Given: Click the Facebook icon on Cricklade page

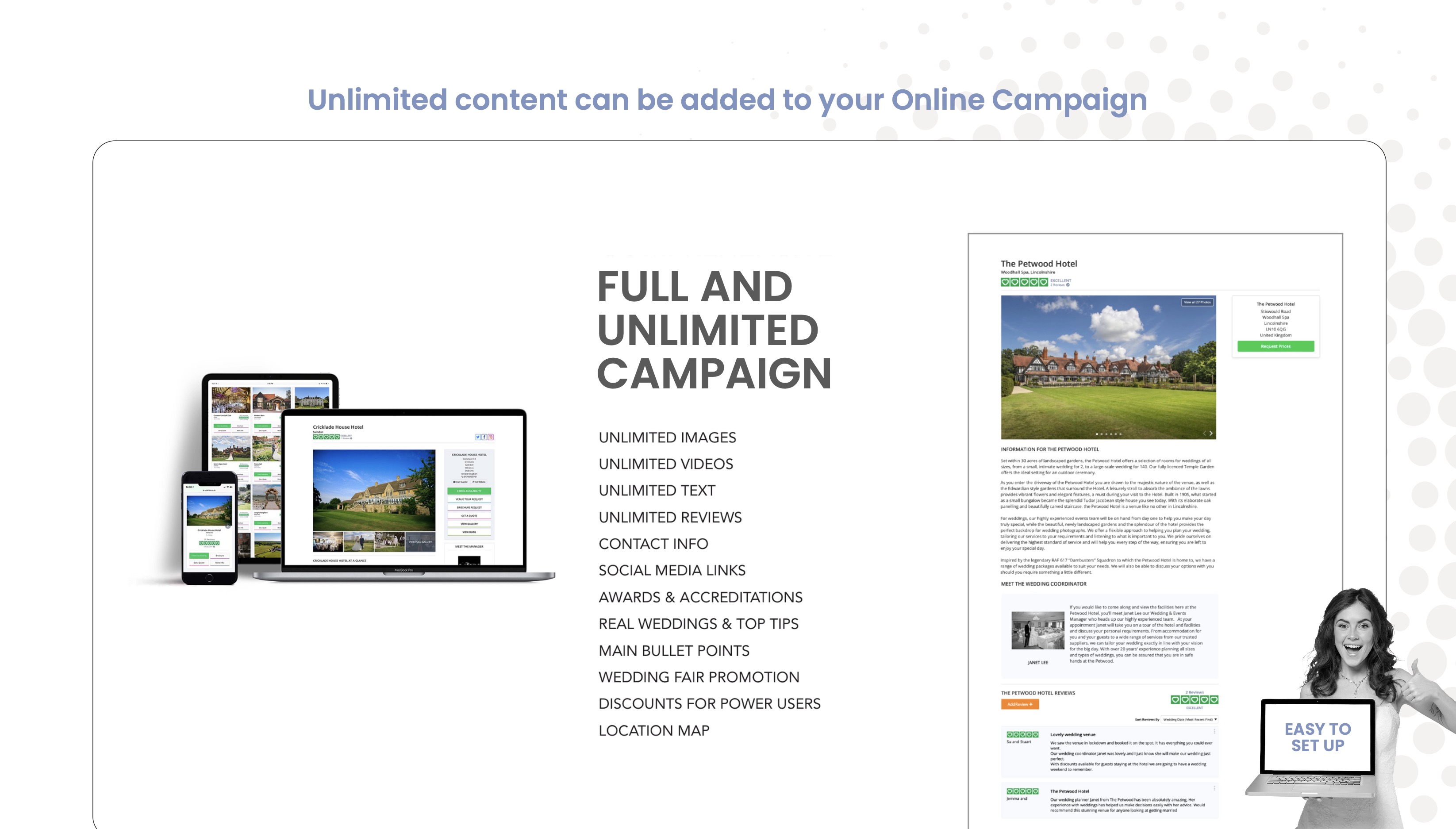Looking at the screenshot, I should (x=484, y=437).
